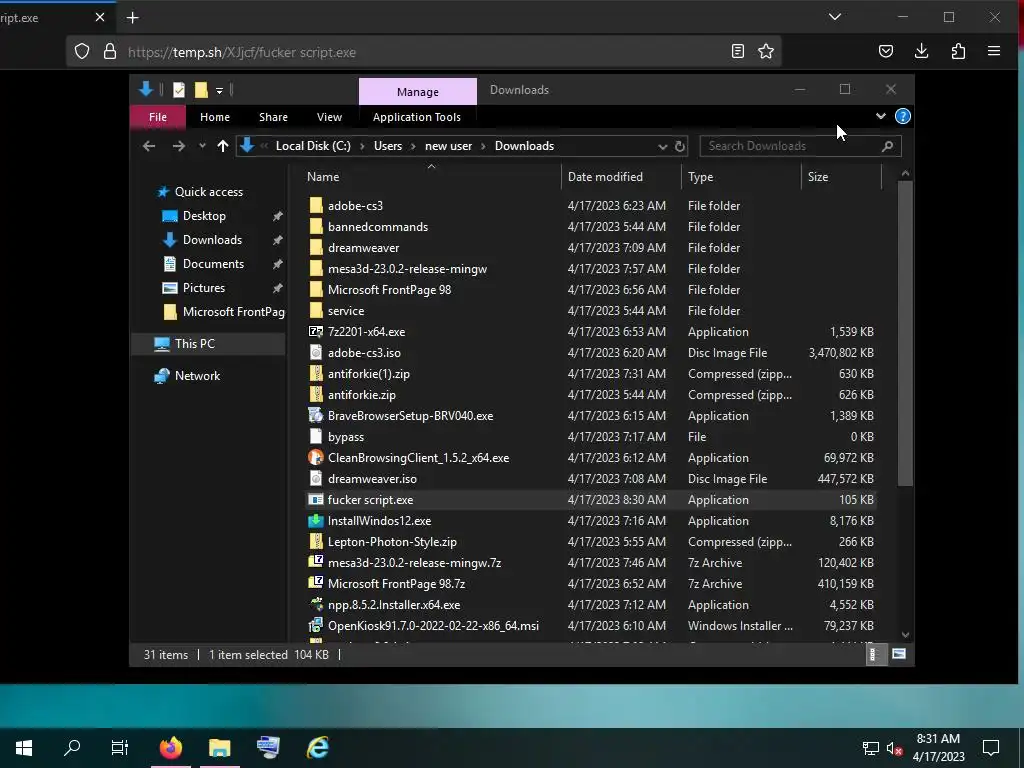Open the Firefox shield tracking protection icon
This screenshot has width=1024, height=768.
(x=82, y=52)
